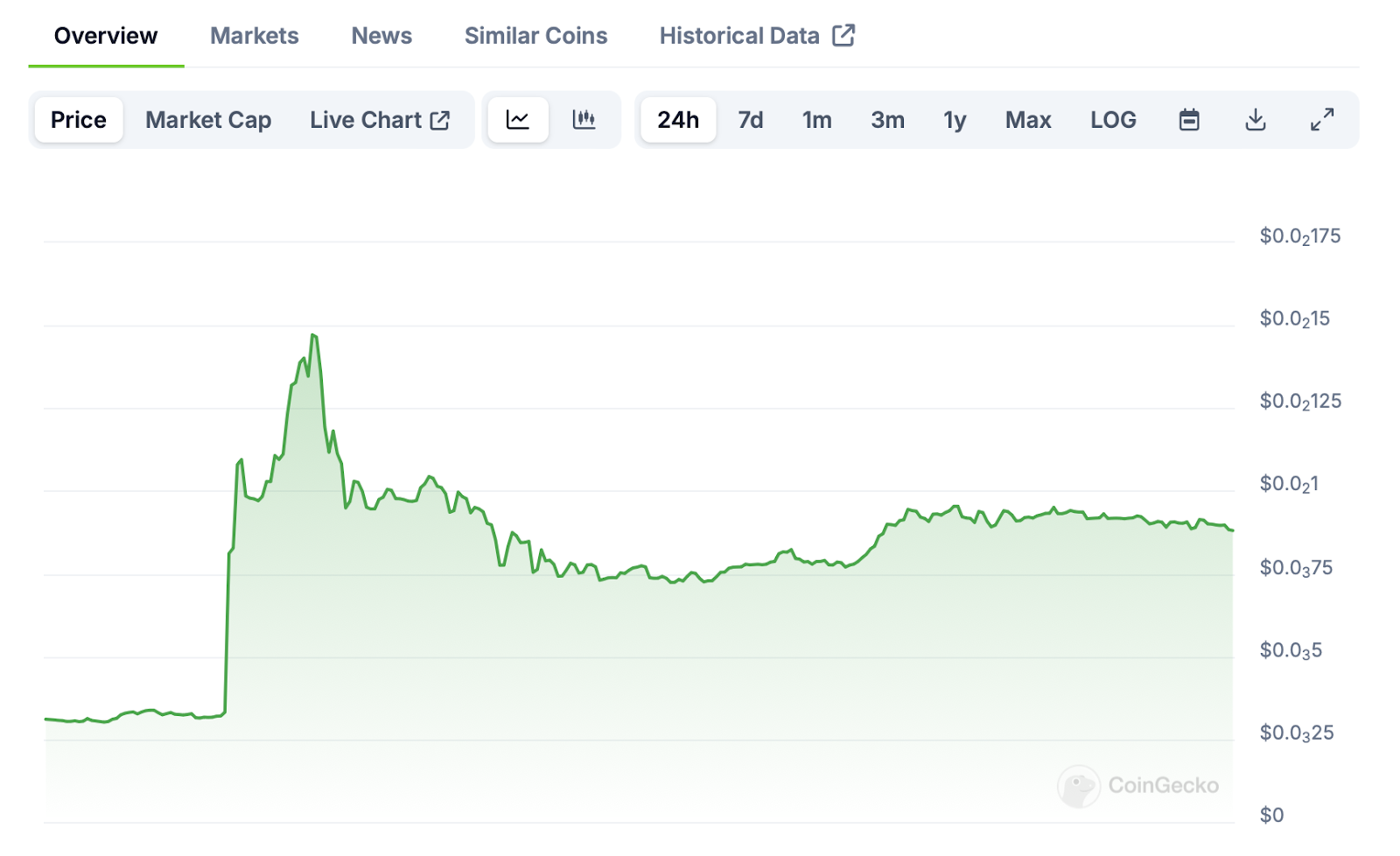Open the Overview tab
Viewport: 1400px width, 856px height.
pos(106,36)
